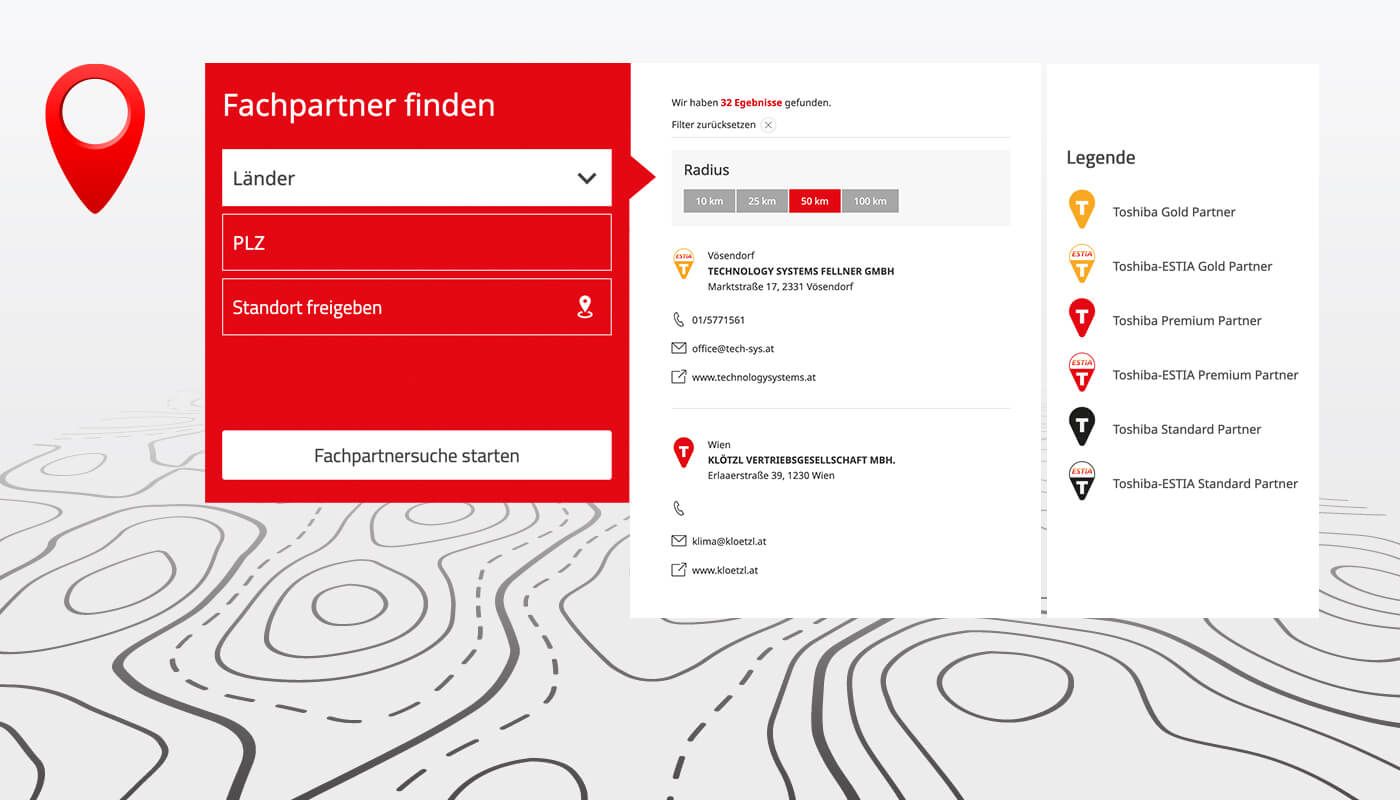Click the large red location pin icon

coord(95,135)
